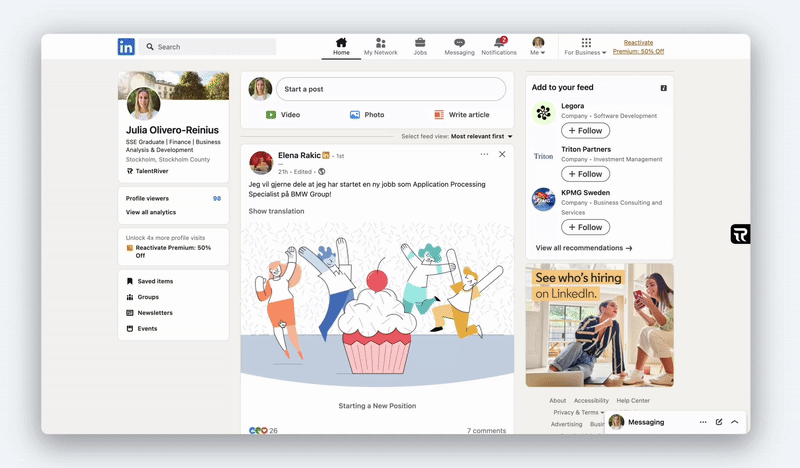Click Show translation on the post
Viewport: 800px width, 468px height.
coord(276,211)
